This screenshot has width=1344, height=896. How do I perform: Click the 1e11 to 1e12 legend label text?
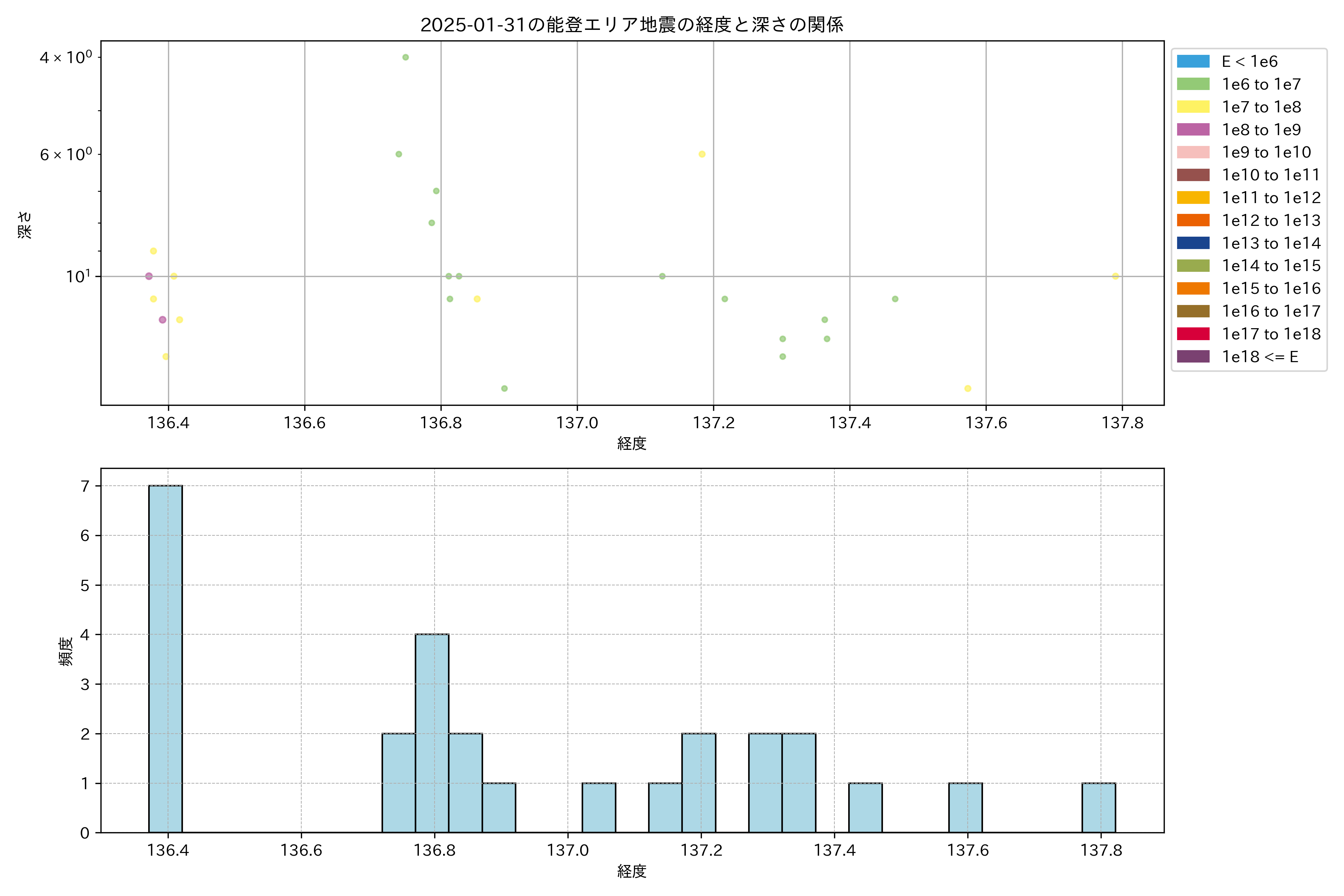pyautogui.click(x=1271, y=198)
